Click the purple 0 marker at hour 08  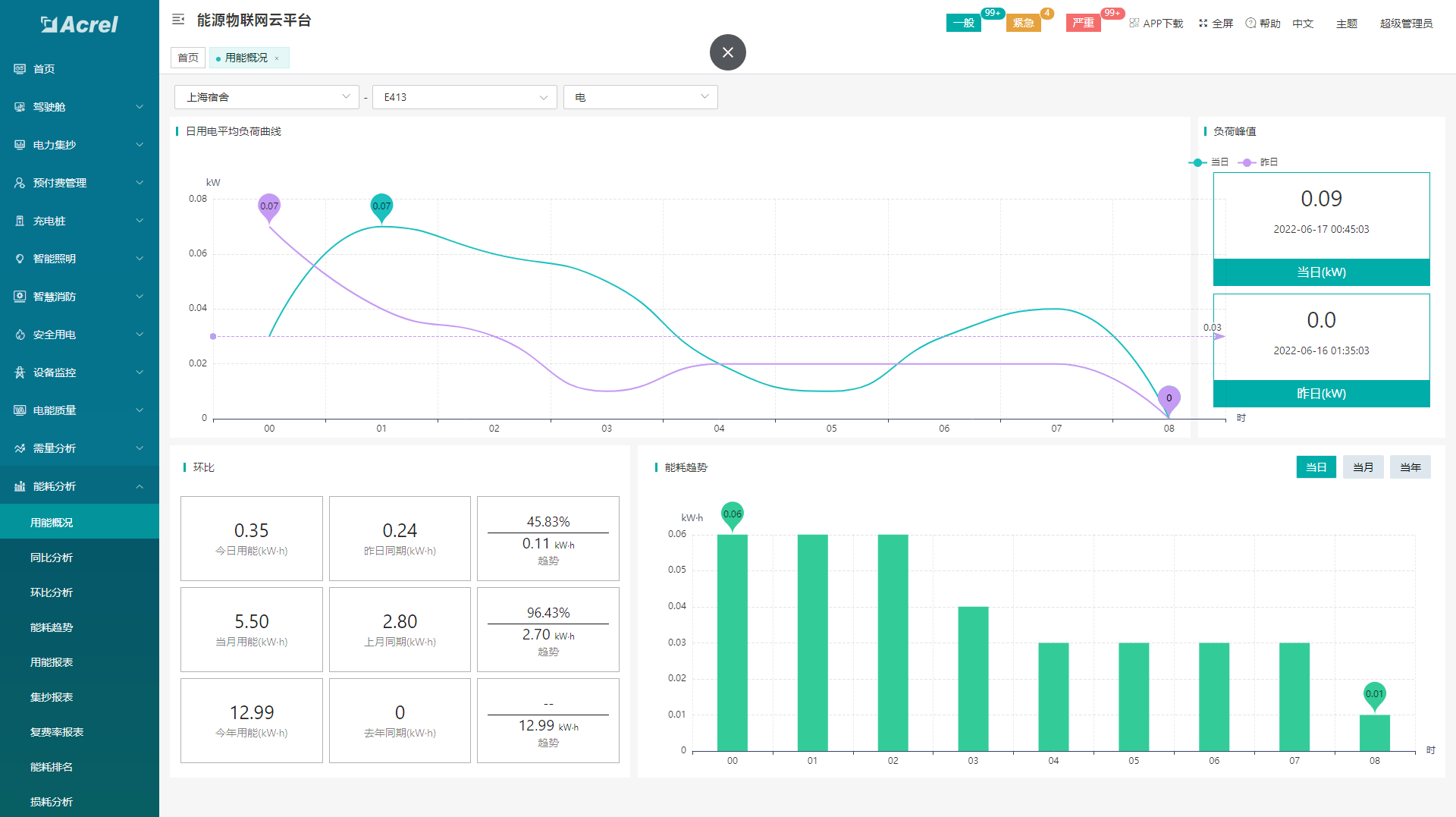(1169, 399)
